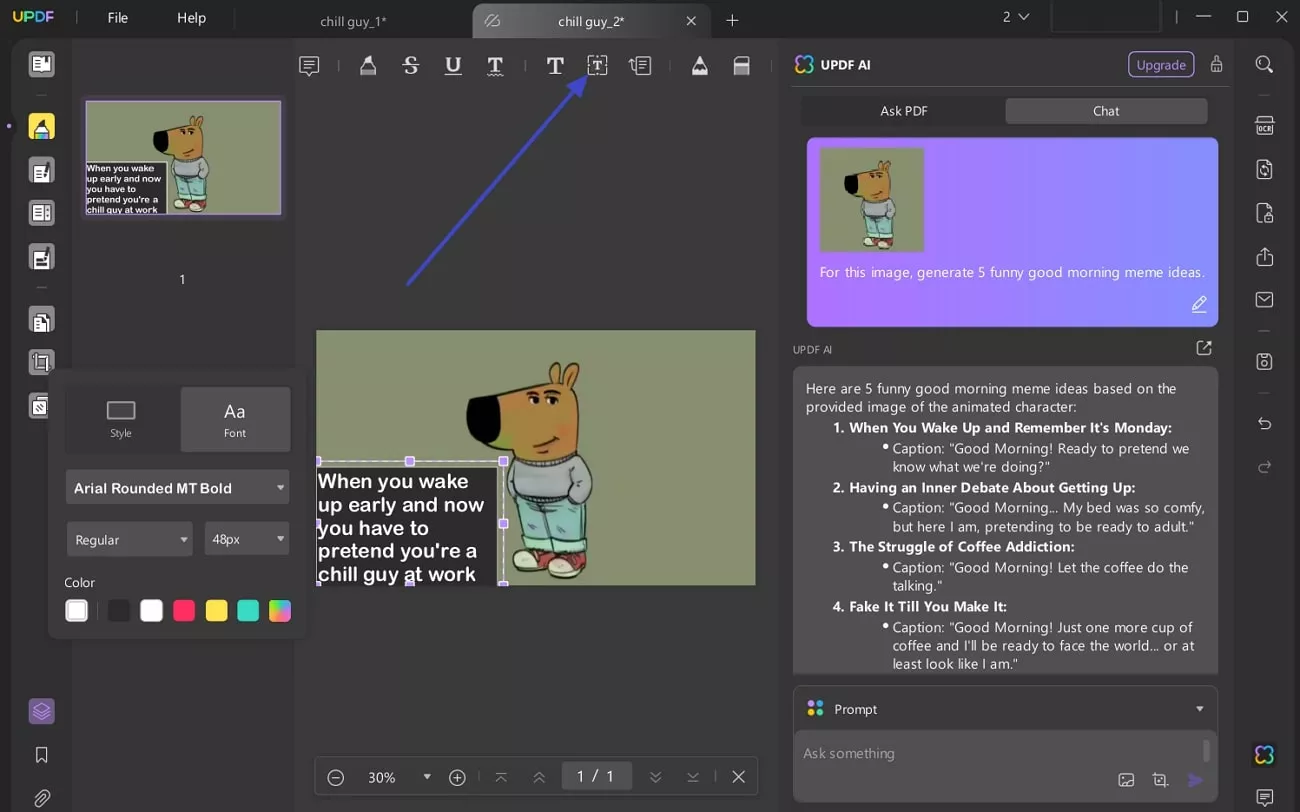Open the Organize Pages tool in left sidebar
Image resolution: width=1300 pixels, height=812 pixels.
41,321
